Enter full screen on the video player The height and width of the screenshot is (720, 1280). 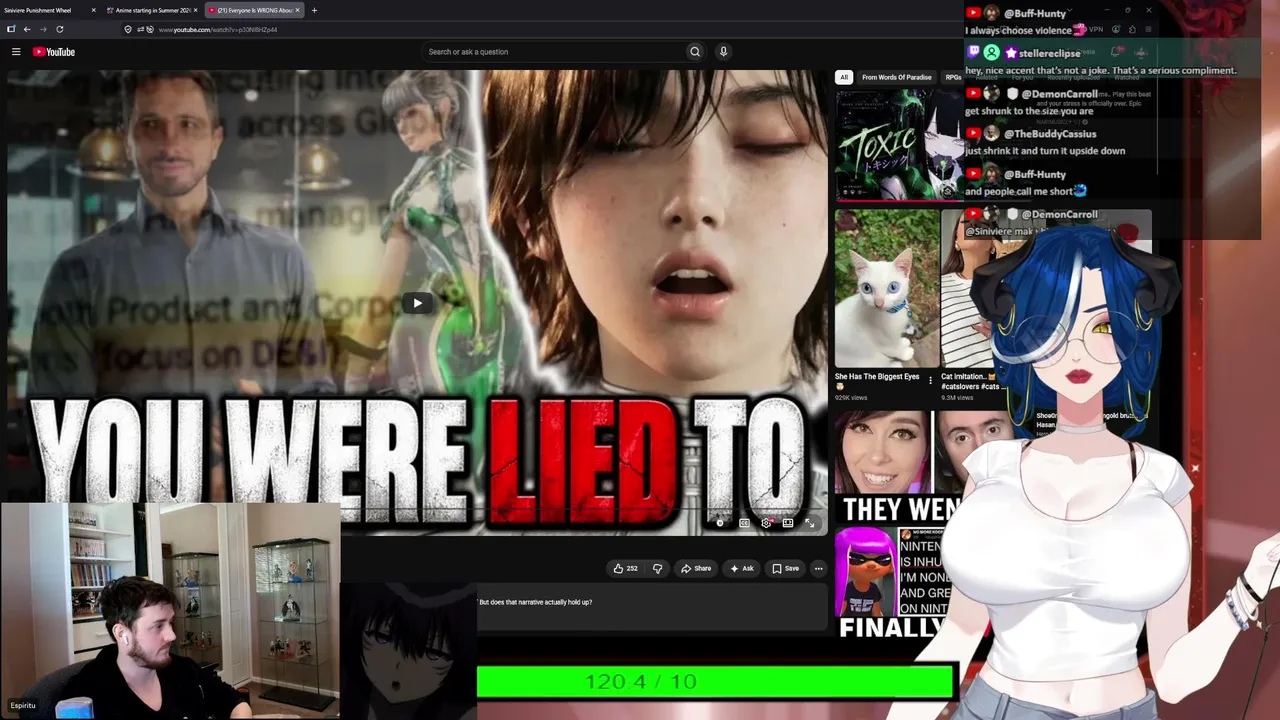pos(810,523)
